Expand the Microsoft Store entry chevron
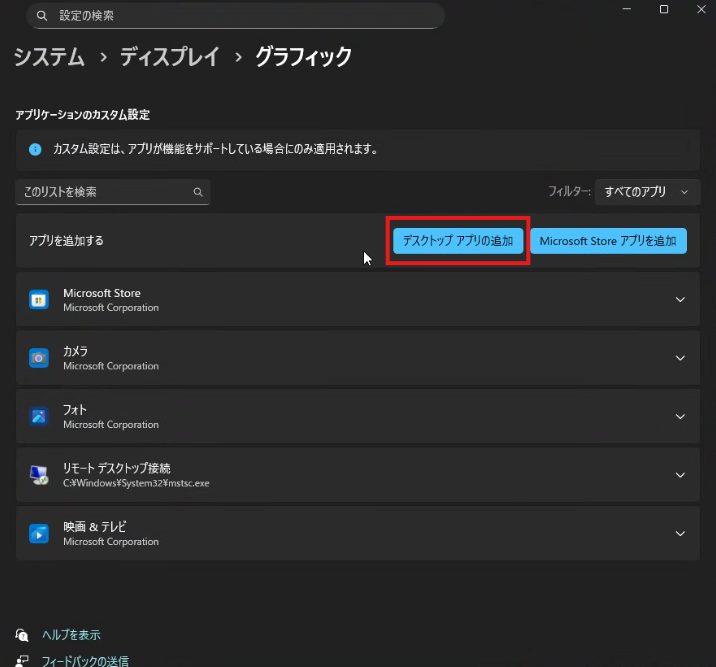The width and height of the screenshot is (716, 667). click(x=680, y=300)
